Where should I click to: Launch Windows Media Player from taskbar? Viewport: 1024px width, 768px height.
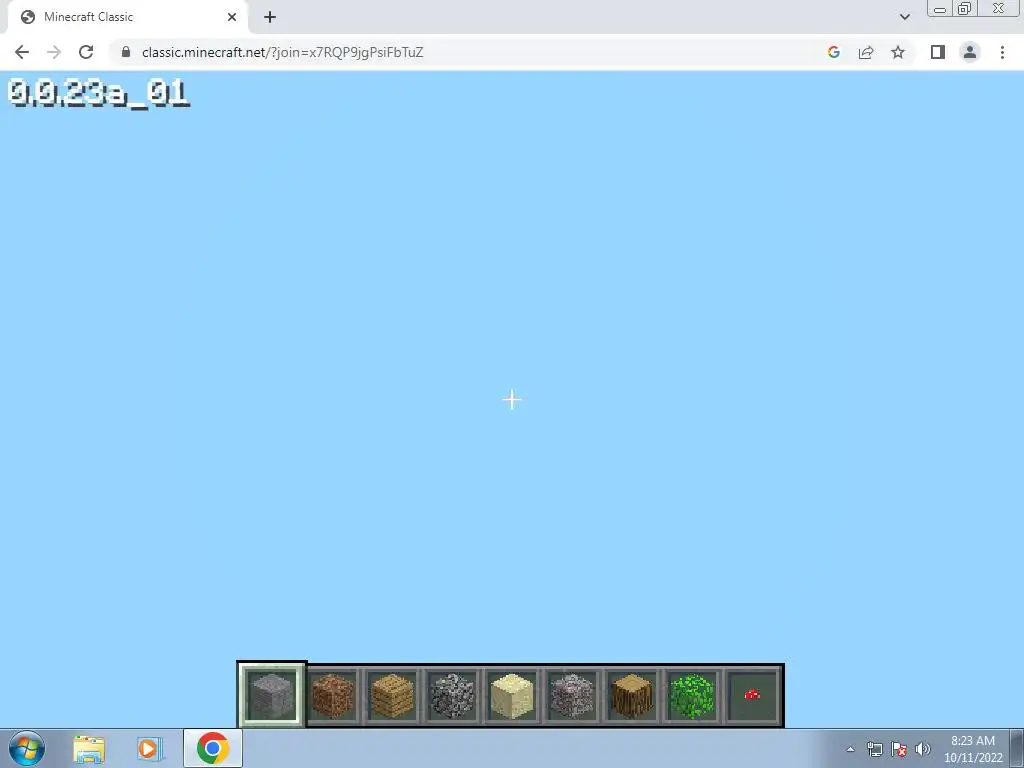click(149, 748)
